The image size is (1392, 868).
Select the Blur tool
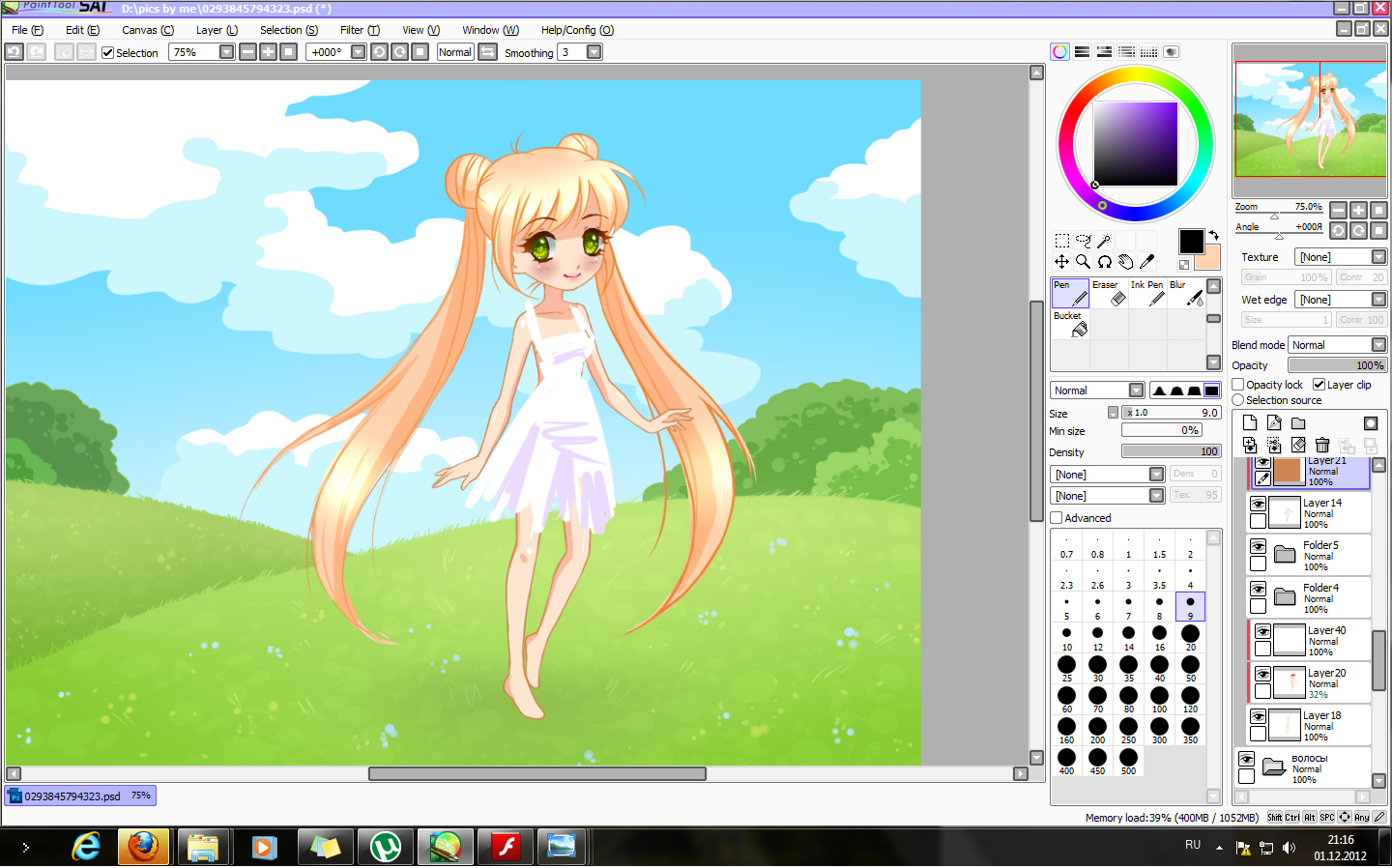pos(1186,294)
